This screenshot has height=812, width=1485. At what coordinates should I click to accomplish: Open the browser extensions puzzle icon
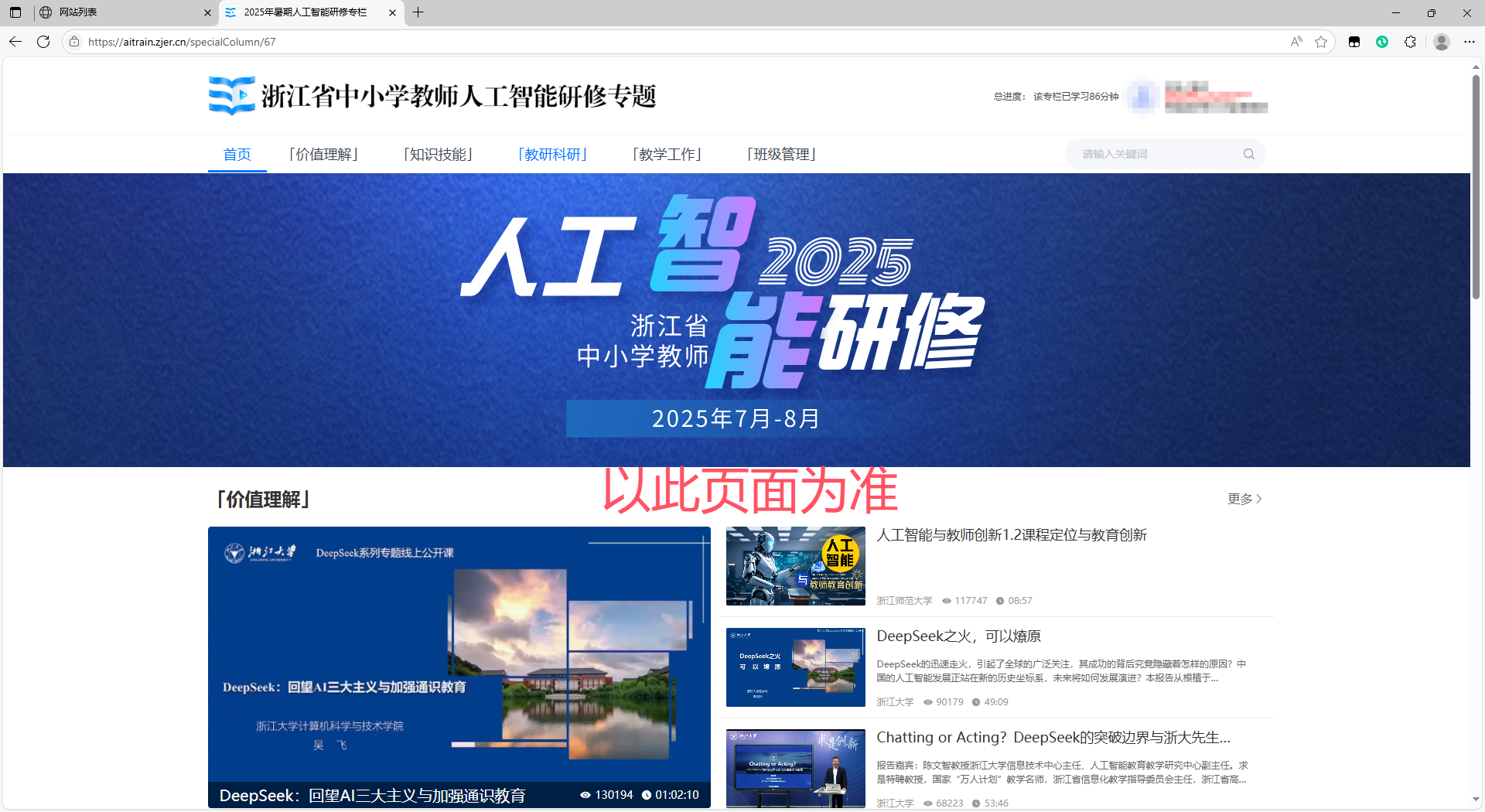point(1410,42)
